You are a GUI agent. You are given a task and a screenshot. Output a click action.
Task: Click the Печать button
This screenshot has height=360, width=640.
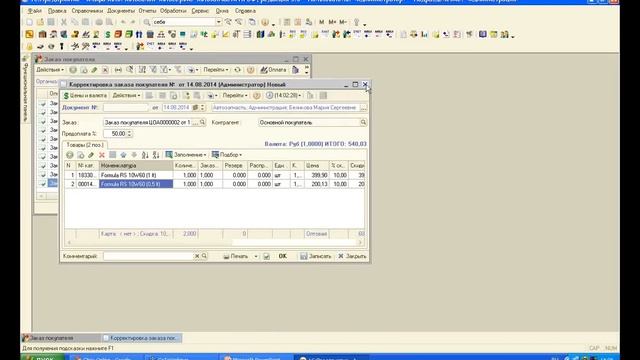click(x=236, y=256)
